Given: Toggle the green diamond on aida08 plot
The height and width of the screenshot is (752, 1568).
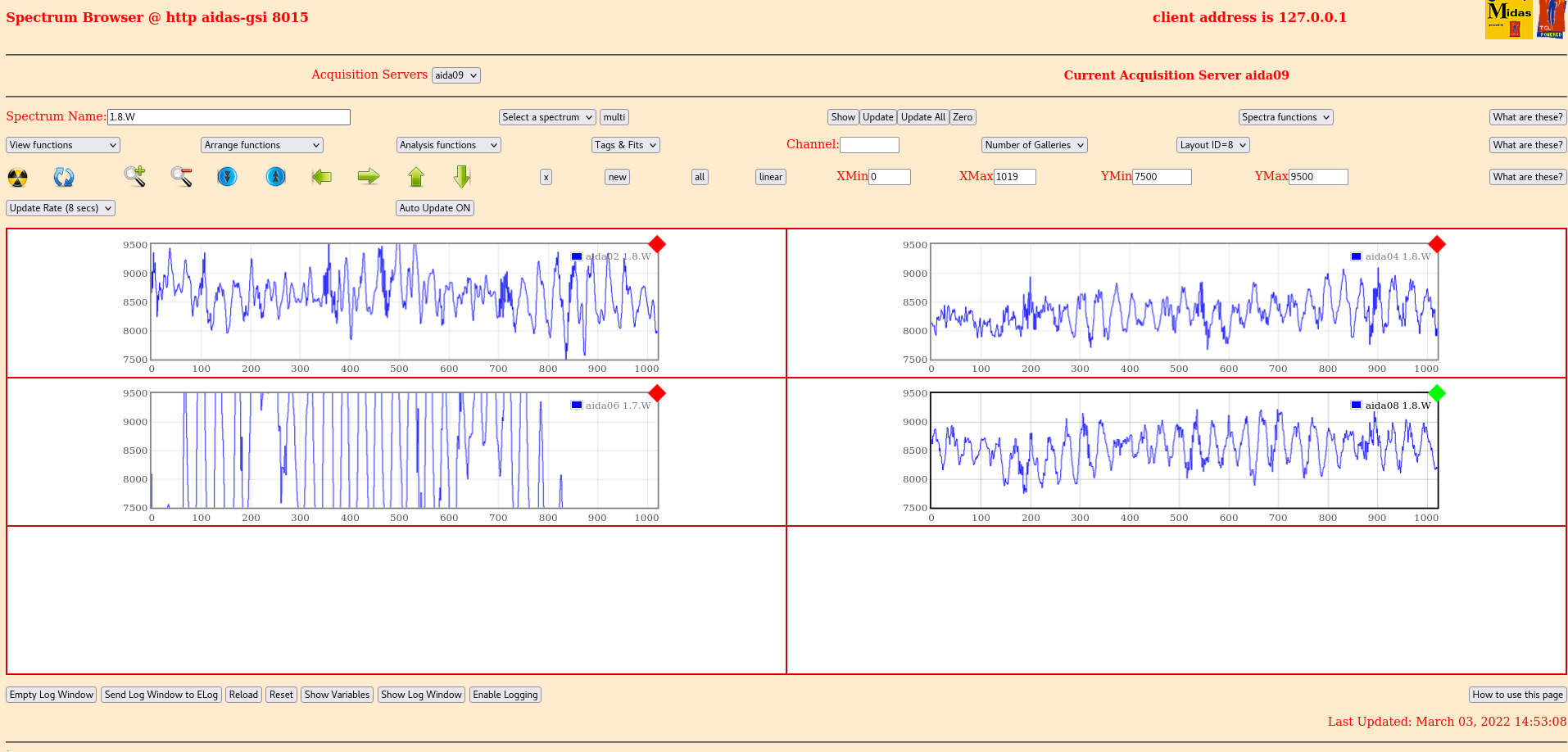Looking at the screenshot, I should 1437,393.
